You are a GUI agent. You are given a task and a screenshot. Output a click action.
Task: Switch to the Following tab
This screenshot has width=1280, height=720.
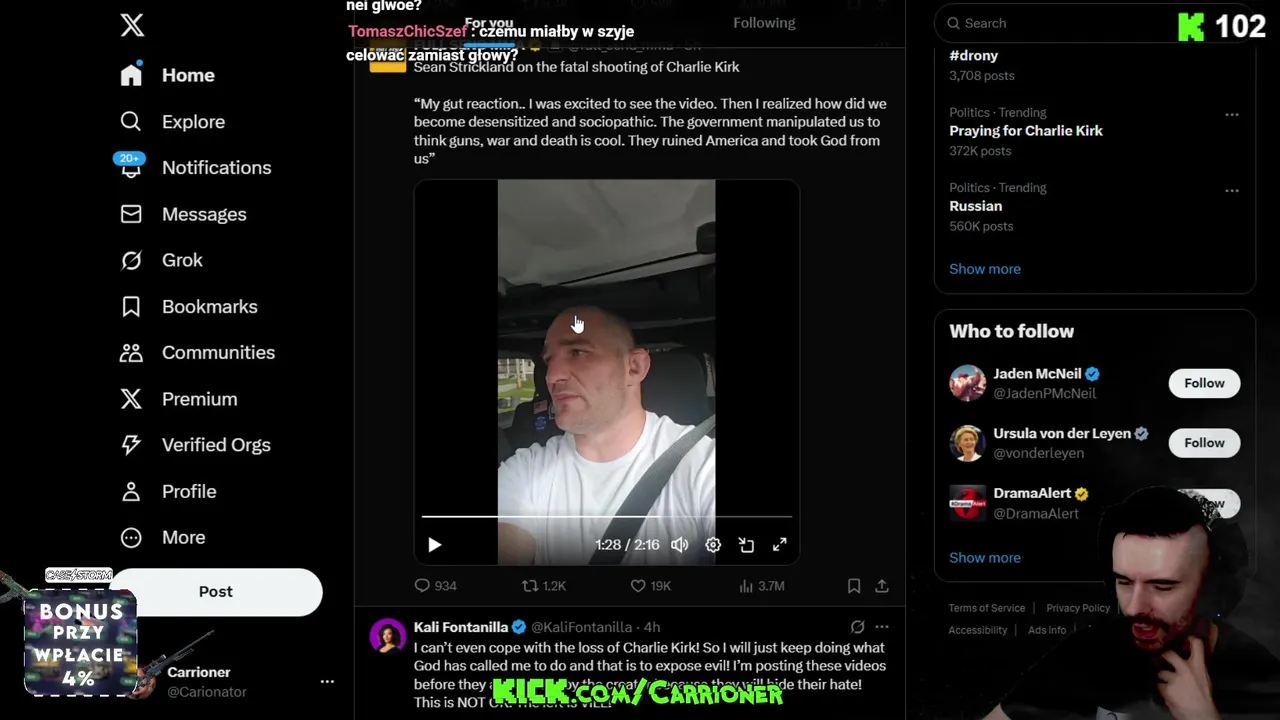pos(764,23)
